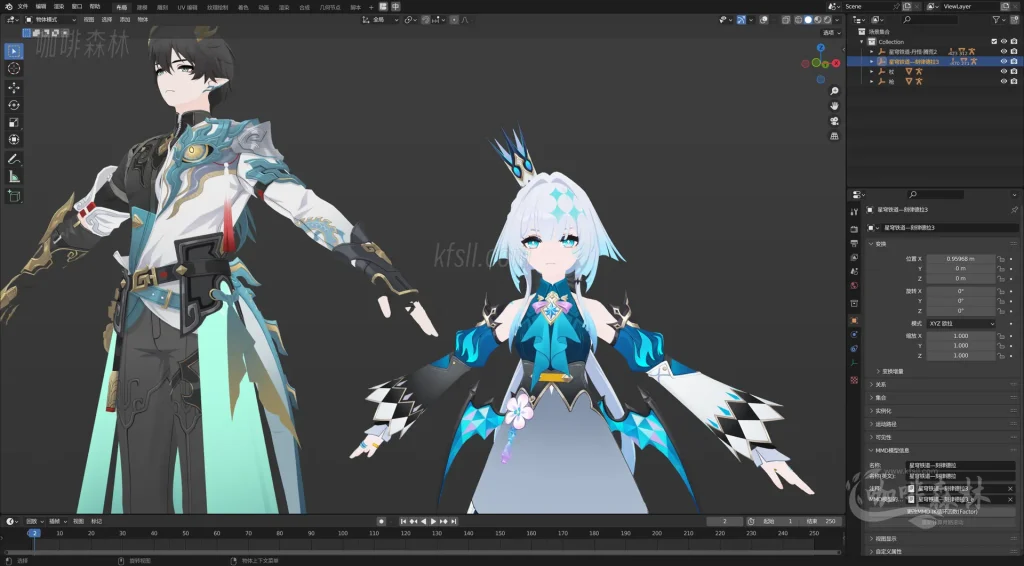Open the Tool properties tab
Viewport: 1024px width, 566px height.
point(854,212)
